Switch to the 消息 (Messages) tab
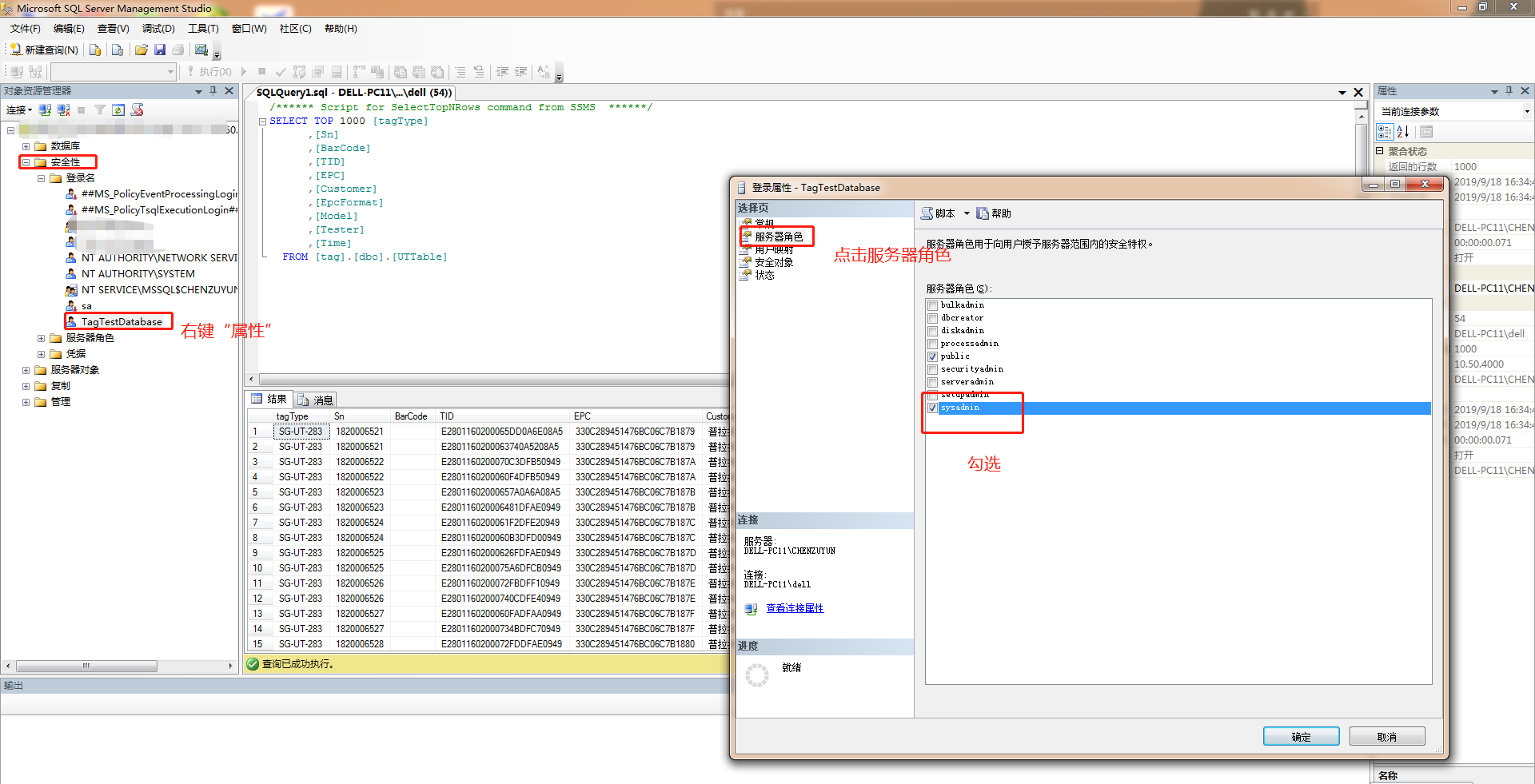Screen dimensions: 1535x784 click(316, 400)
